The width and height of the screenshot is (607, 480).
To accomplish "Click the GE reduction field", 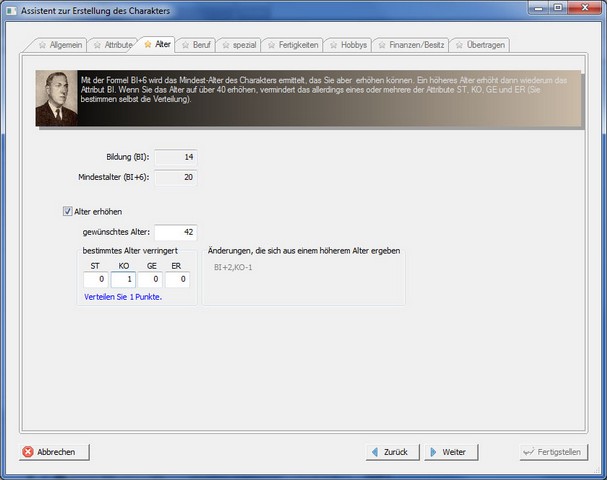I will [150, 279].
